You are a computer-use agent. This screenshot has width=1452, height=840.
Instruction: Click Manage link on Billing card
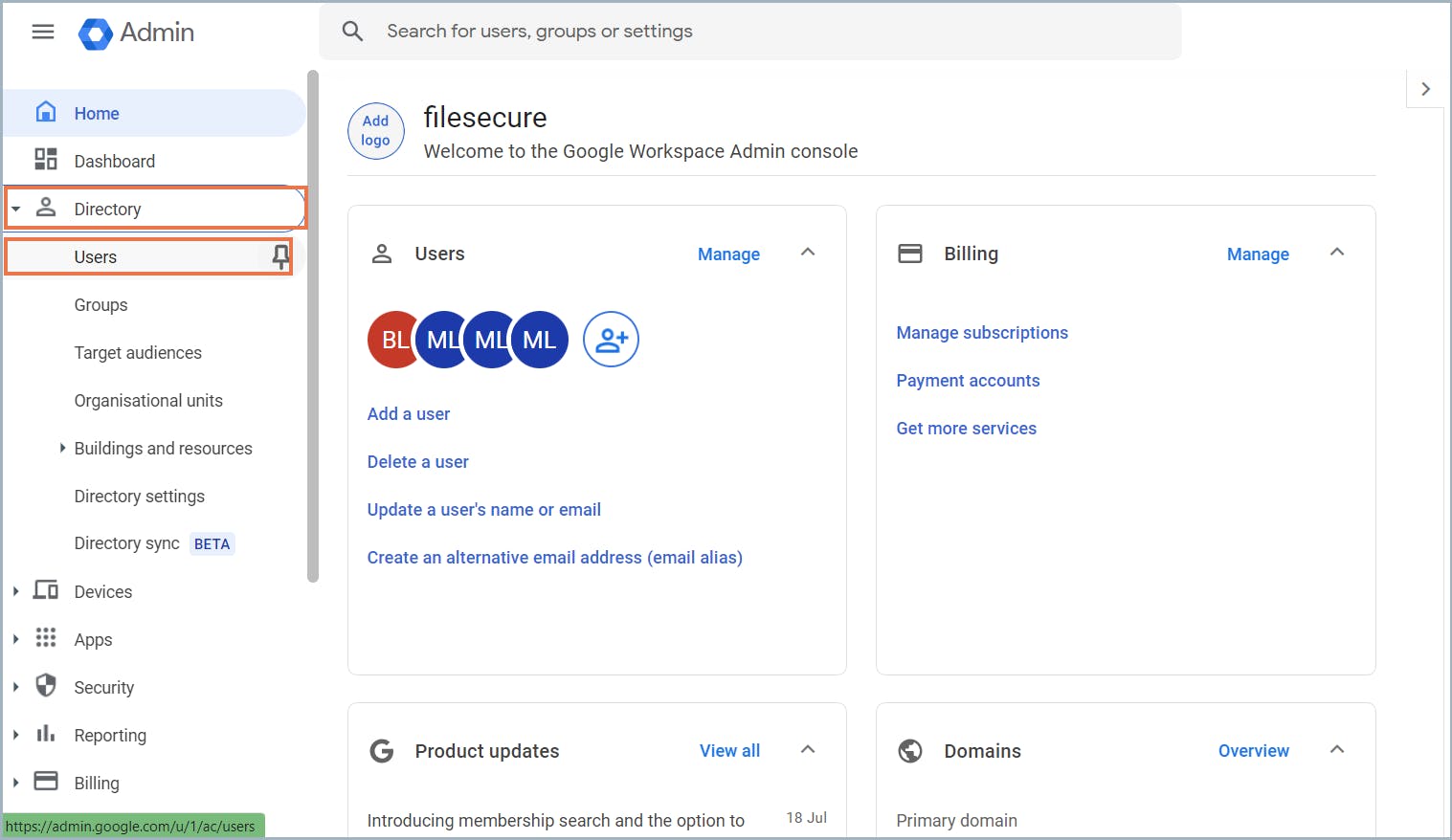pyautogui.click(x=1258, y=254)
